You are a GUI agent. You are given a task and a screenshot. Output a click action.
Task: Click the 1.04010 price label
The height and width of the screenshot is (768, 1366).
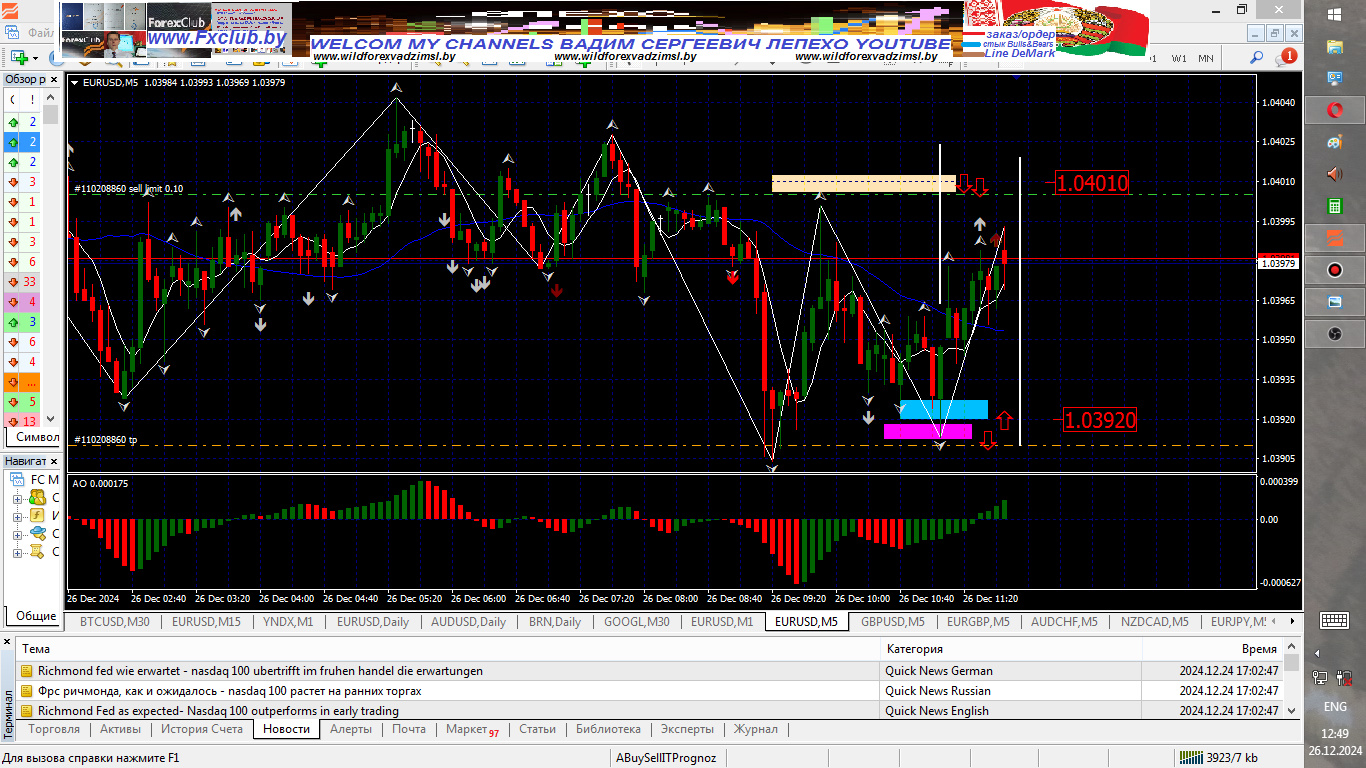[x=1092, y=183]
